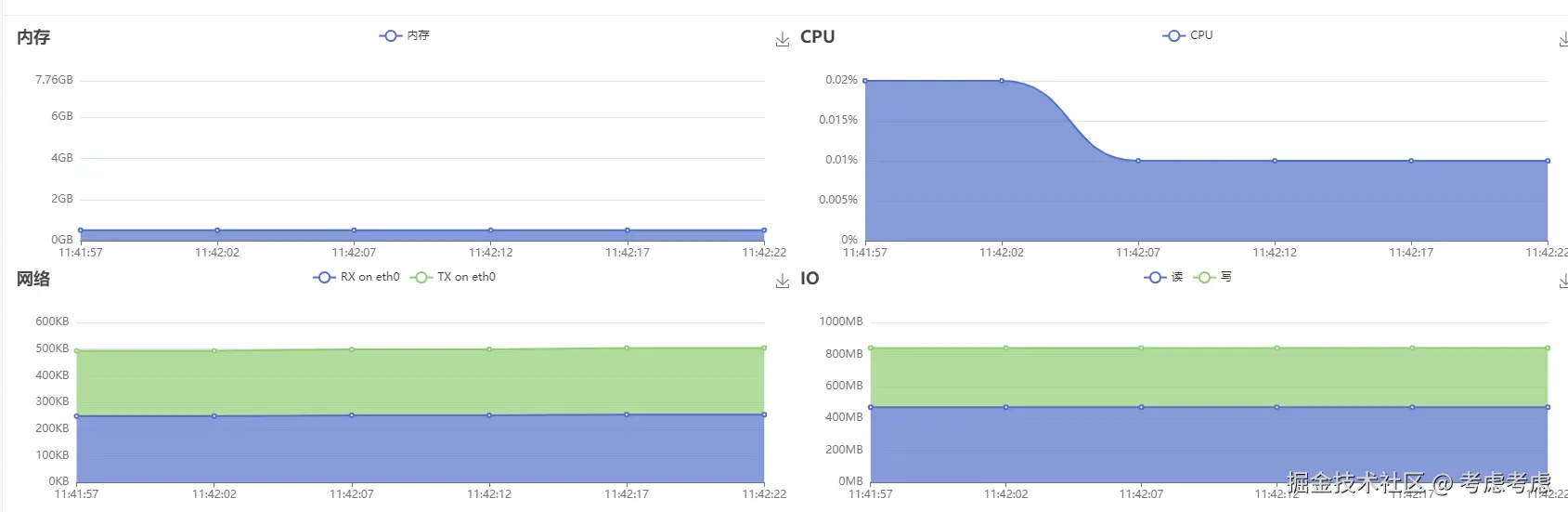Click memory data point at 11:42:07
The width and height of the screenshot is (1568, 512).
coord(354,230)
